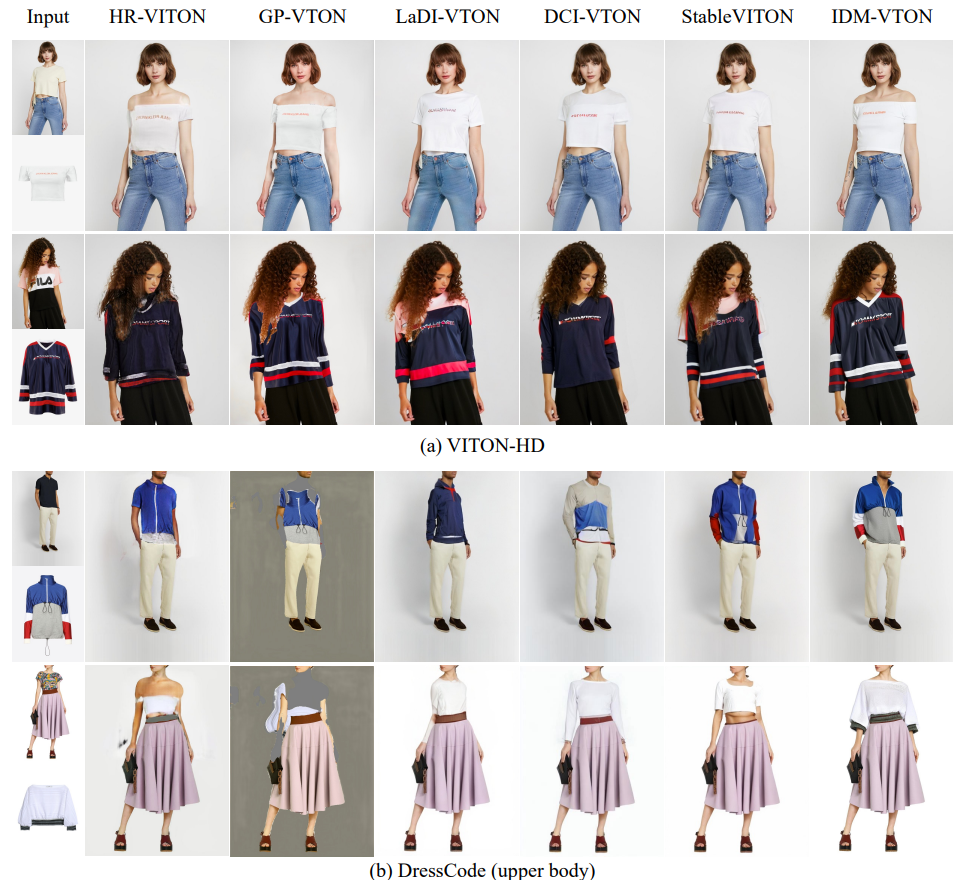Open GP-VTON man result with gray background

coord(302,566)
